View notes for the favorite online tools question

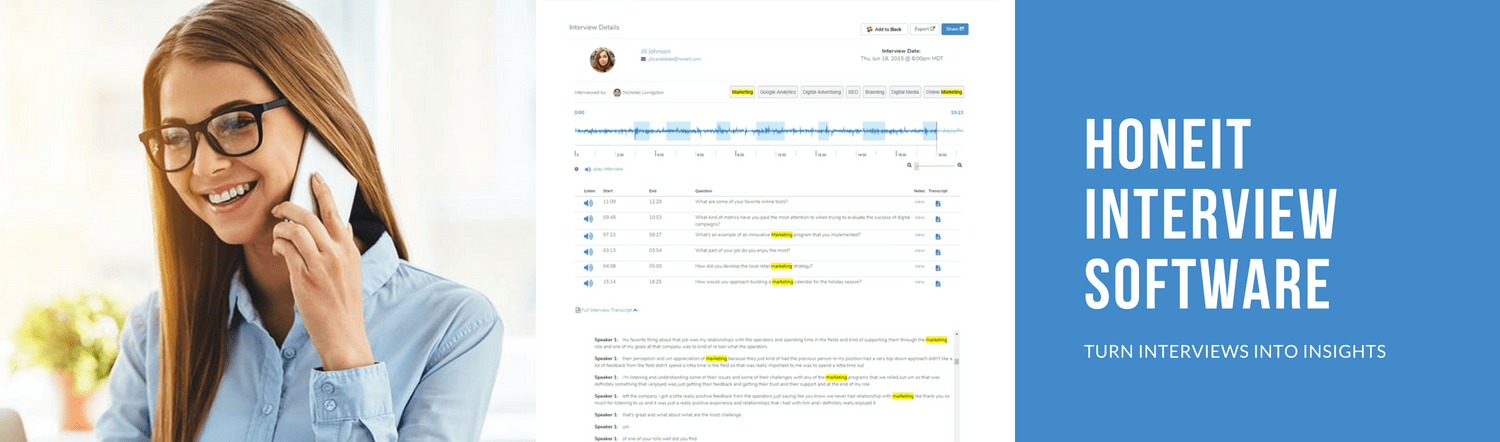(919, 202)
